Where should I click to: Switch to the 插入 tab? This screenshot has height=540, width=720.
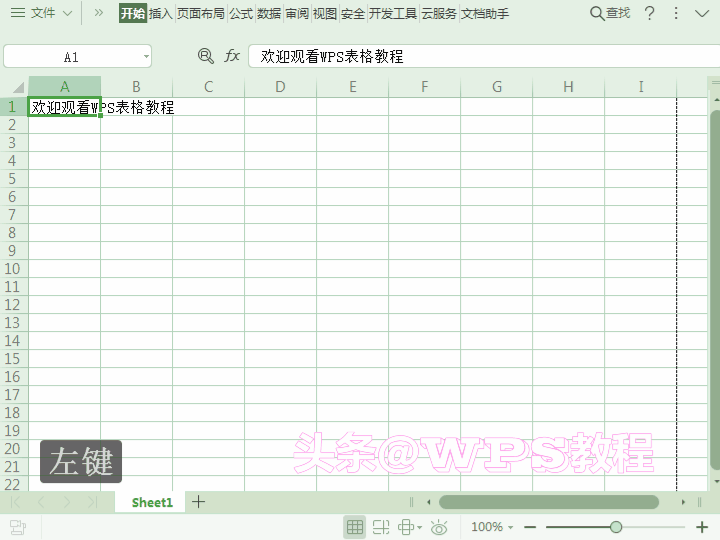[161, 13]
